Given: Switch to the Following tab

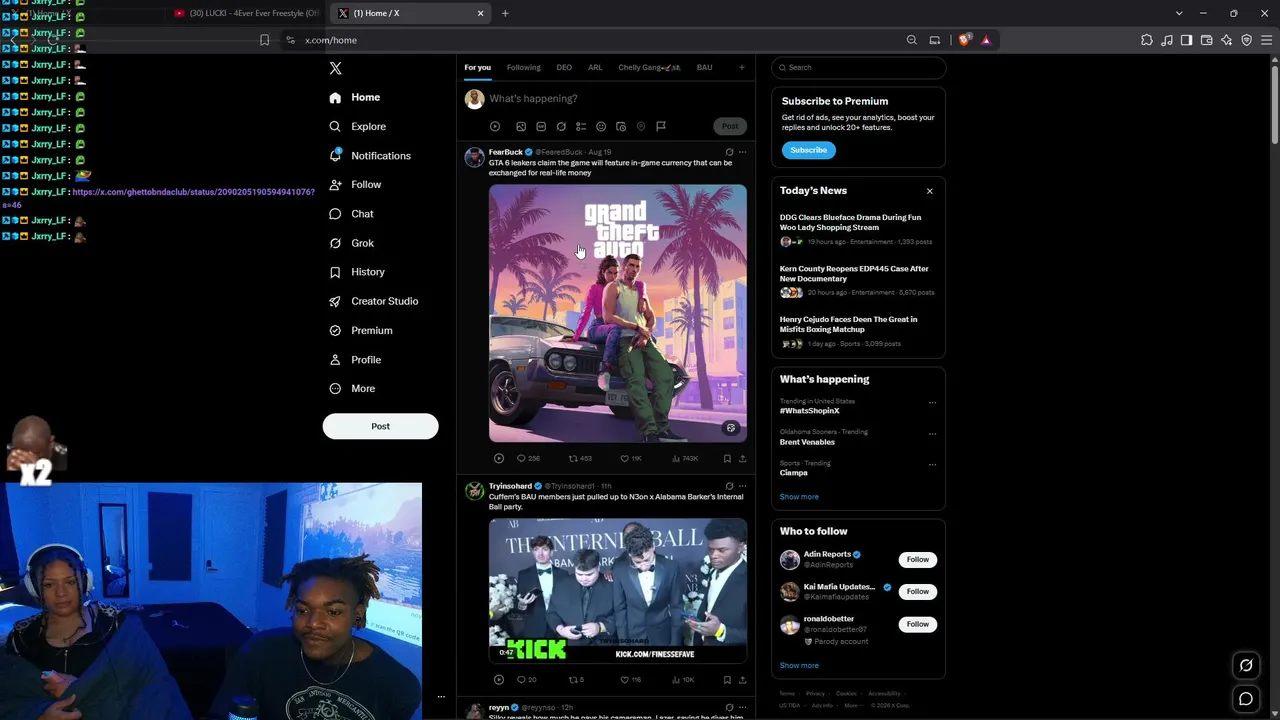Looking at the screenshot, I should [x=524, y=68].
